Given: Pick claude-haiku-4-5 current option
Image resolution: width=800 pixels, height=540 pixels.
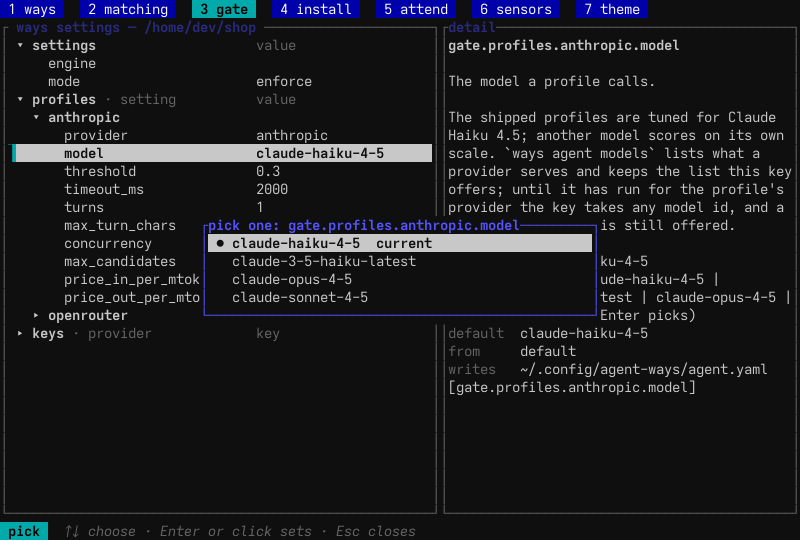Looking at the screenshot, I should (400, 243).
